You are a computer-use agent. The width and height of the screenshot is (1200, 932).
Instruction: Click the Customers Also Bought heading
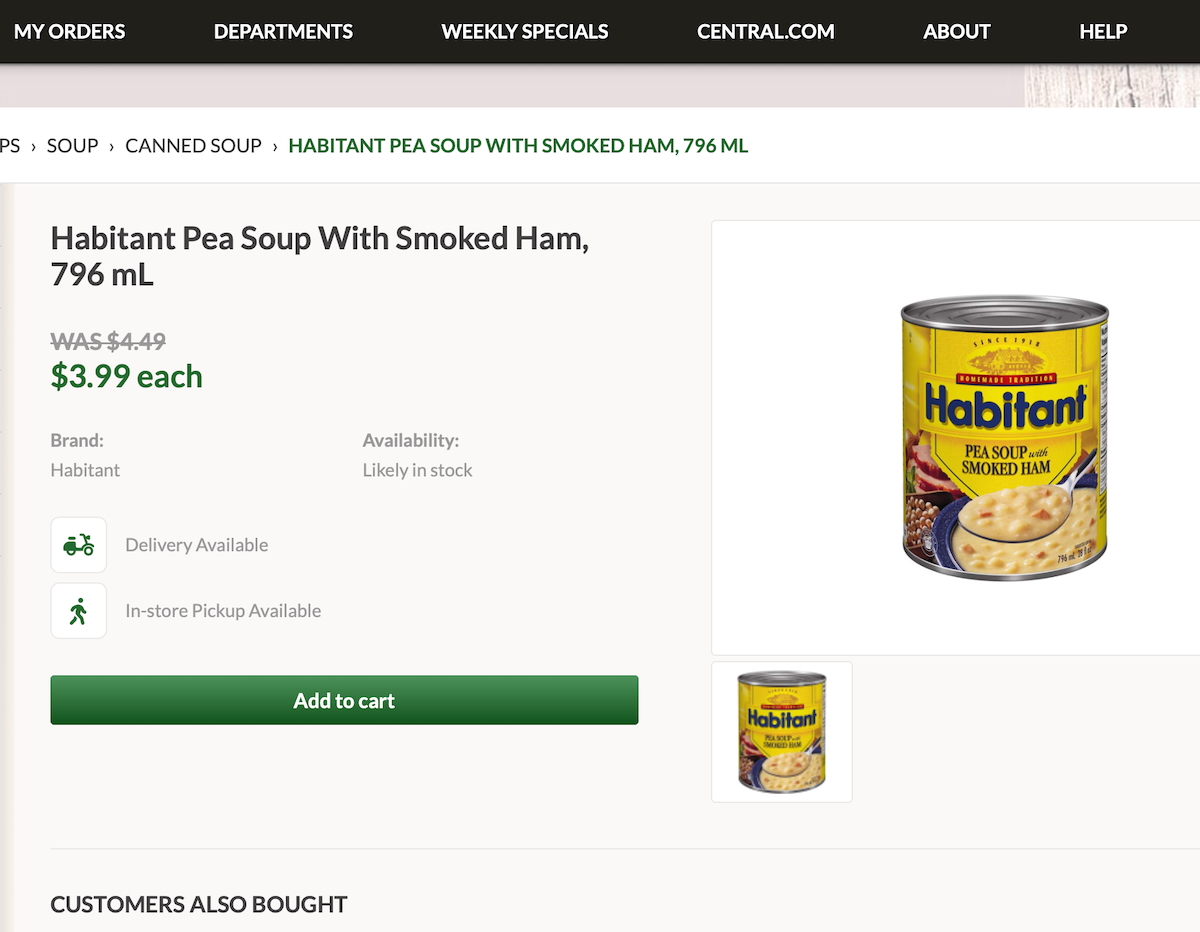pyautogui.click(x=199, y=904)
